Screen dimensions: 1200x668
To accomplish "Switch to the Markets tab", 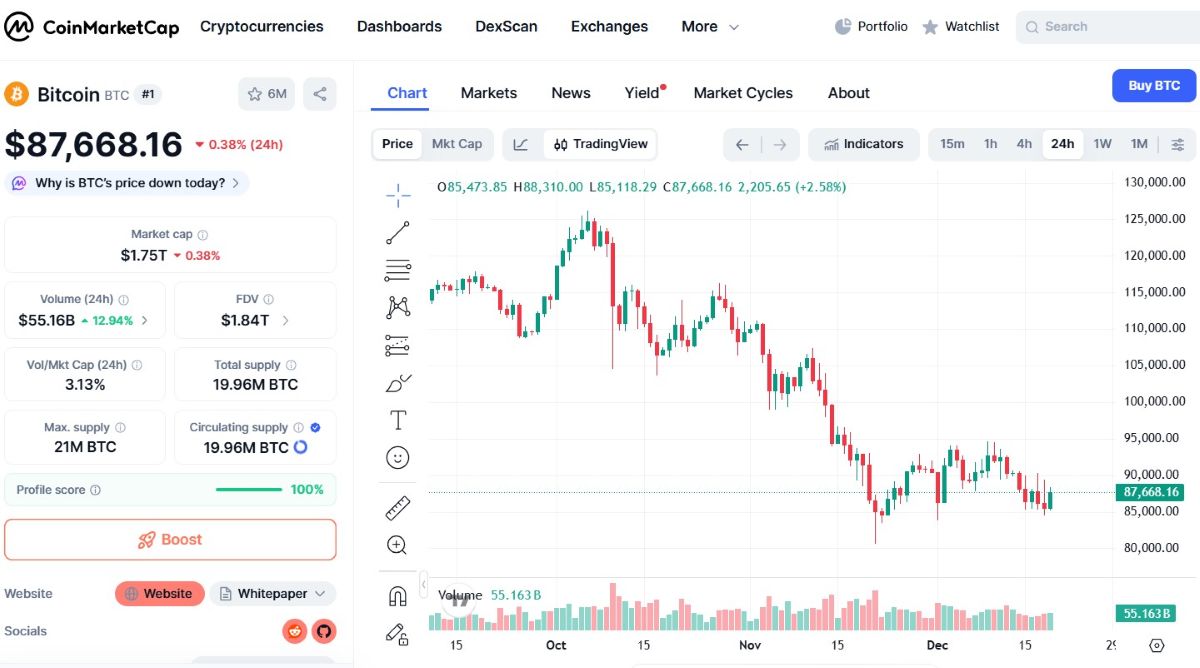I will tap(489, 92).
